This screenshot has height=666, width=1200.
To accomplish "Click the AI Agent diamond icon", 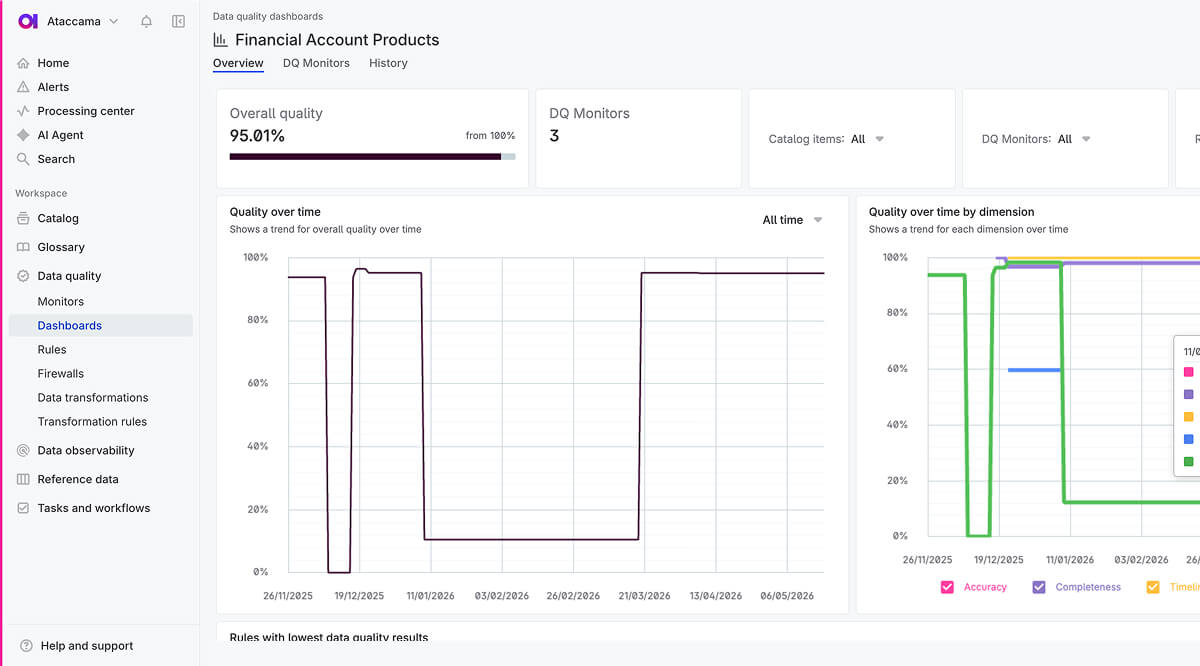I will point(23,135).
